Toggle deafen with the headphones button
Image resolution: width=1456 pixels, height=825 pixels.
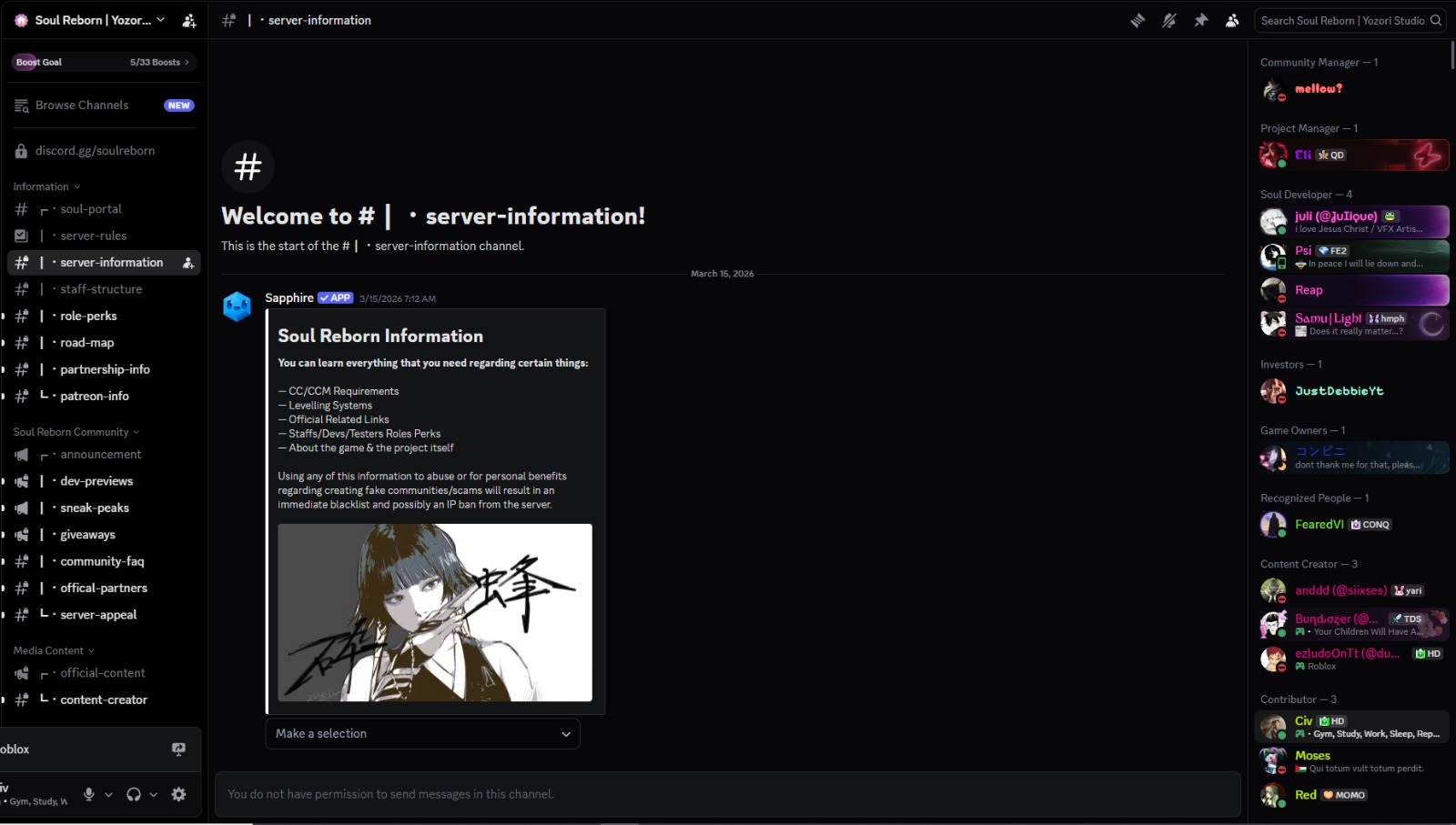(134, 794)
